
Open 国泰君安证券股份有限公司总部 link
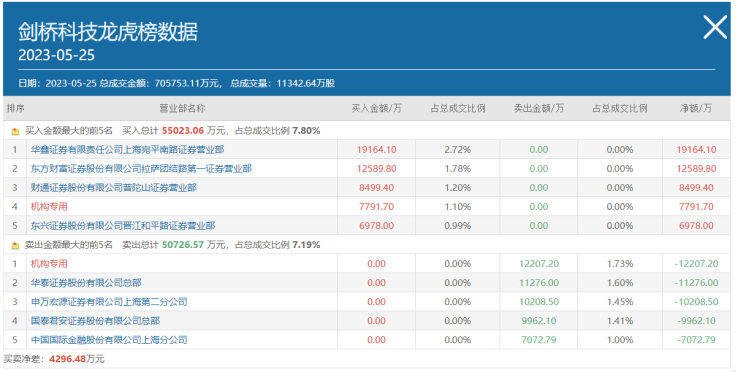point(95,321)
